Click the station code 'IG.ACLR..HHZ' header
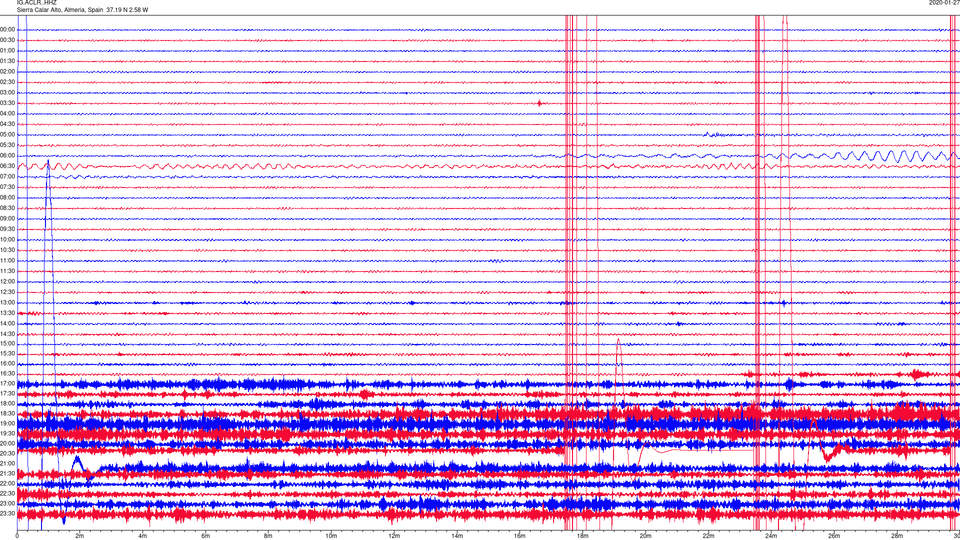This screenshot has width=960, height=540. pos(36,2)
